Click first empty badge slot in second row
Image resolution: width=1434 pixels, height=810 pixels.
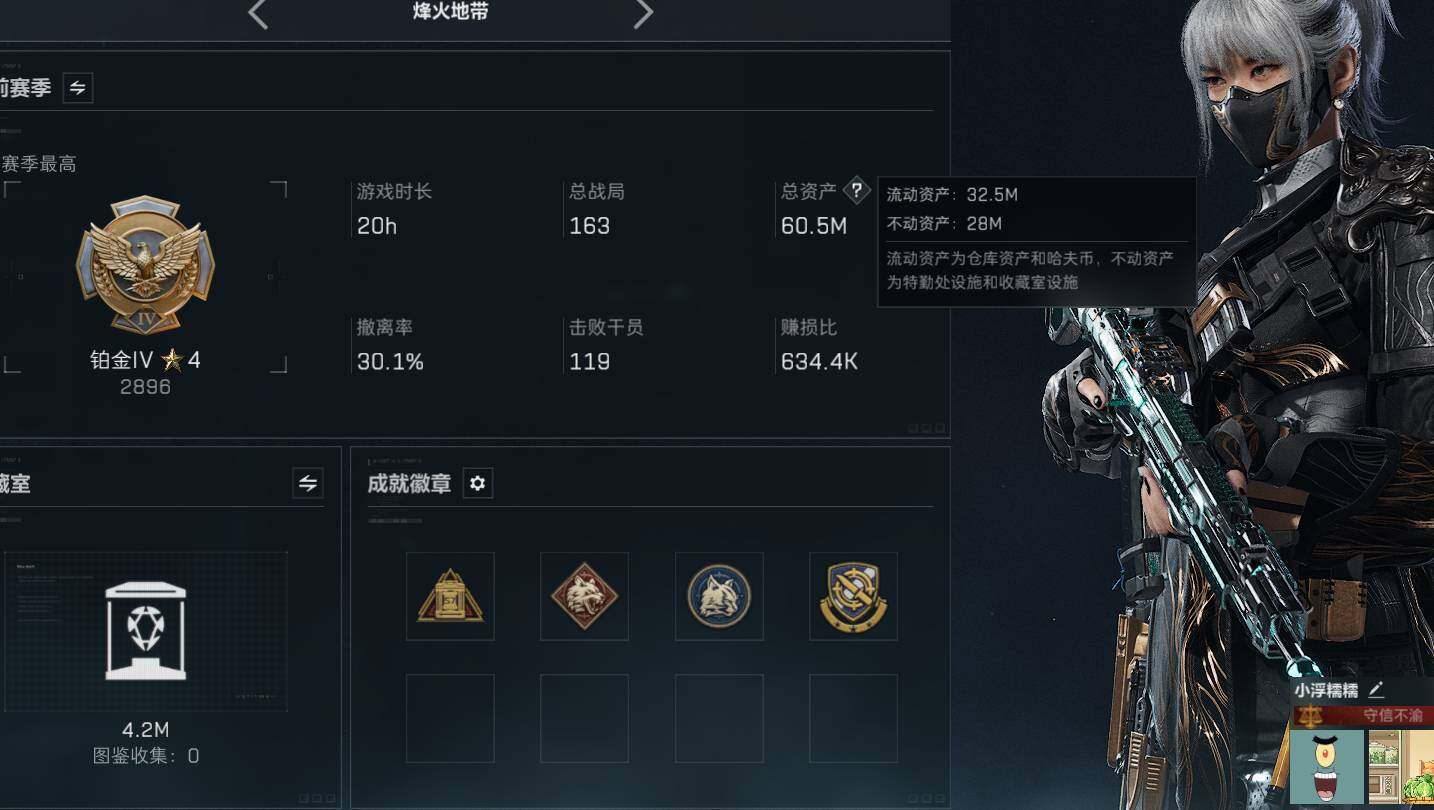point(450,718)
